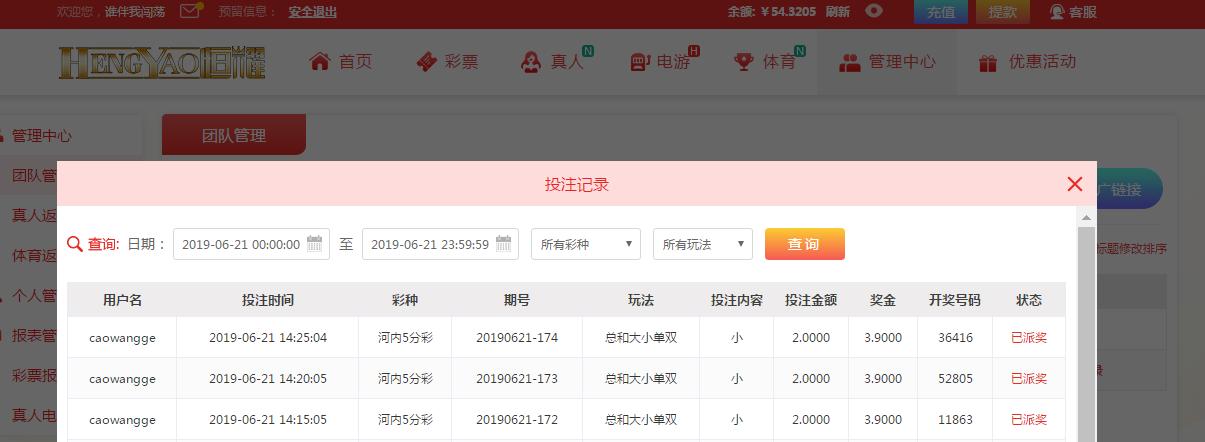Click the 投注内容 column header
This screenshot has width=1205, height=442.
737,300
